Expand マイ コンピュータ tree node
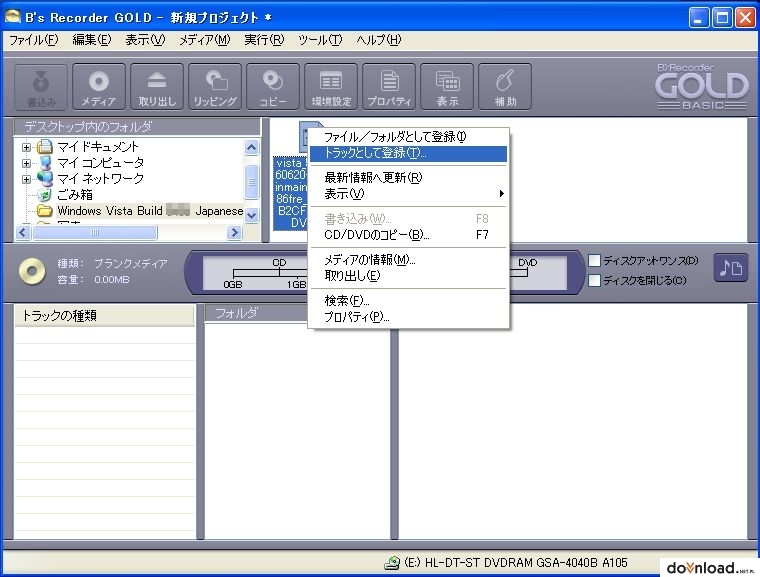760x577 pixels. point(27,163)
